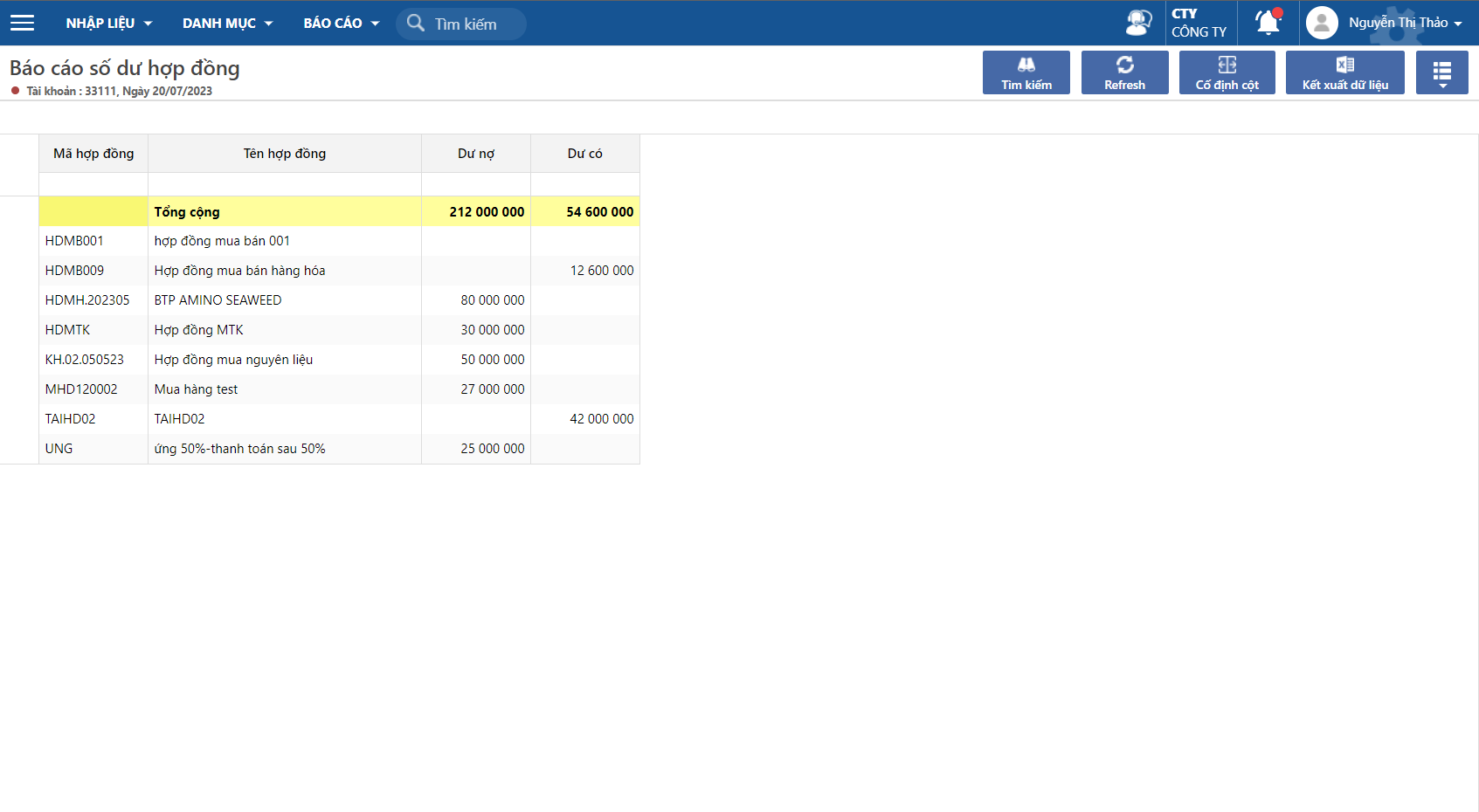The image size is (1479, 812).
Task: Select the HDMH.202305 contract row
Action: point(87,300)
